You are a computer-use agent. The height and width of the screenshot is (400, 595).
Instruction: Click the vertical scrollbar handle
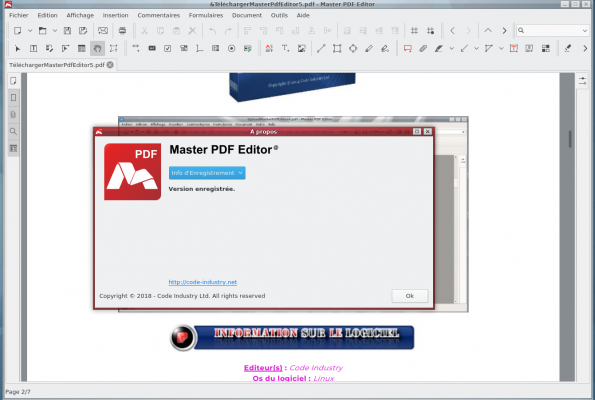(x=570, y=139)
